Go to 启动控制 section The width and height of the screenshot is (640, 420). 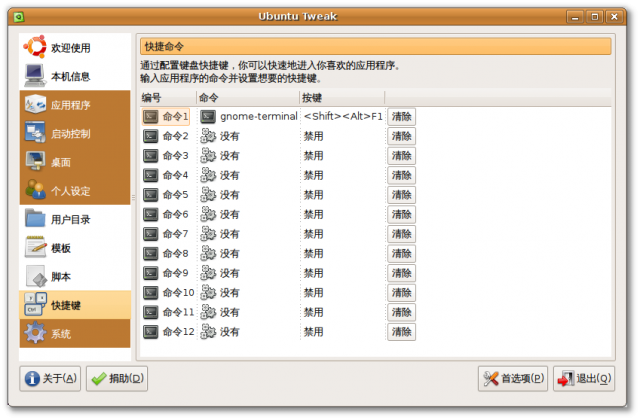tap(75, 133)
